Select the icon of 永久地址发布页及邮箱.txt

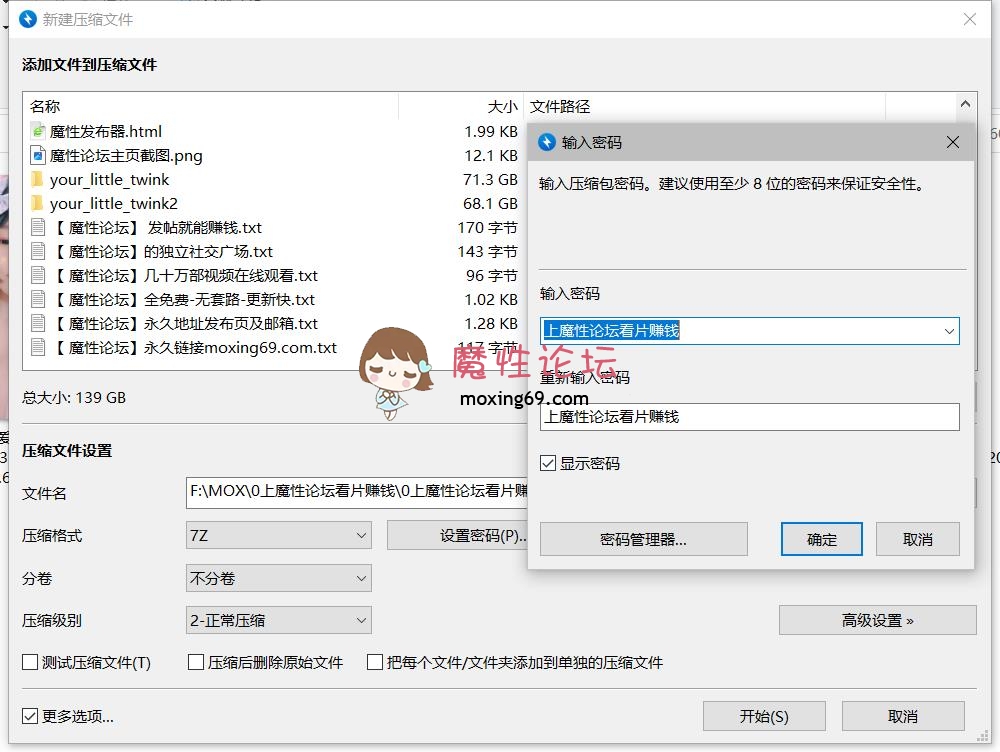coord(36,324)
